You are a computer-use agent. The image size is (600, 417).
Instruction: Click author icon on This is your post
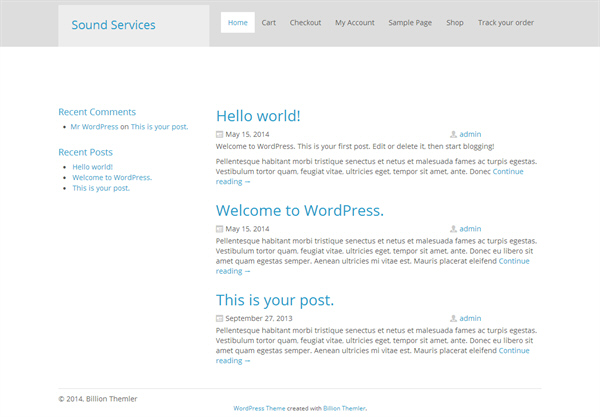(453, 318)
